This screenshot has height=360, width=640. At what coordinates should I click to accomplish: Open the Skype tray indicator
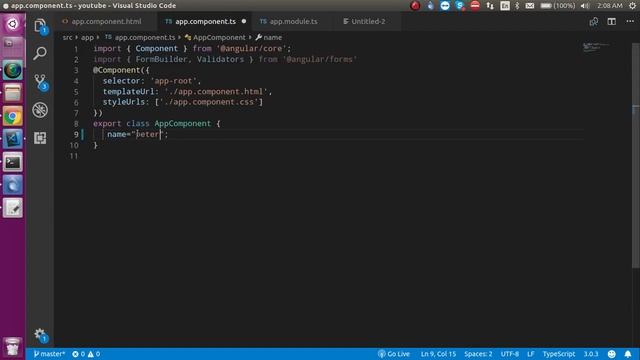460,6
